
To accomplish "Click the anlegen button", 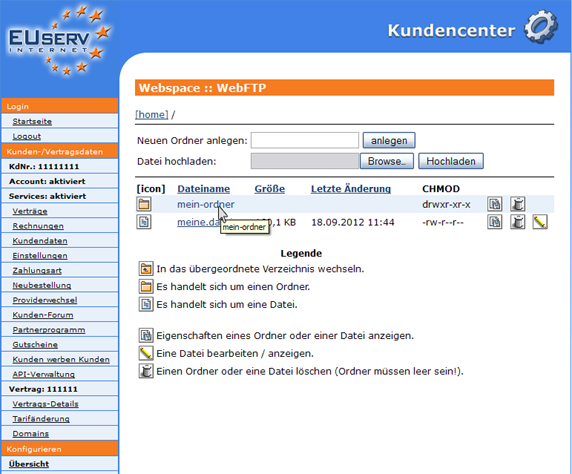I will coord(389,140).
